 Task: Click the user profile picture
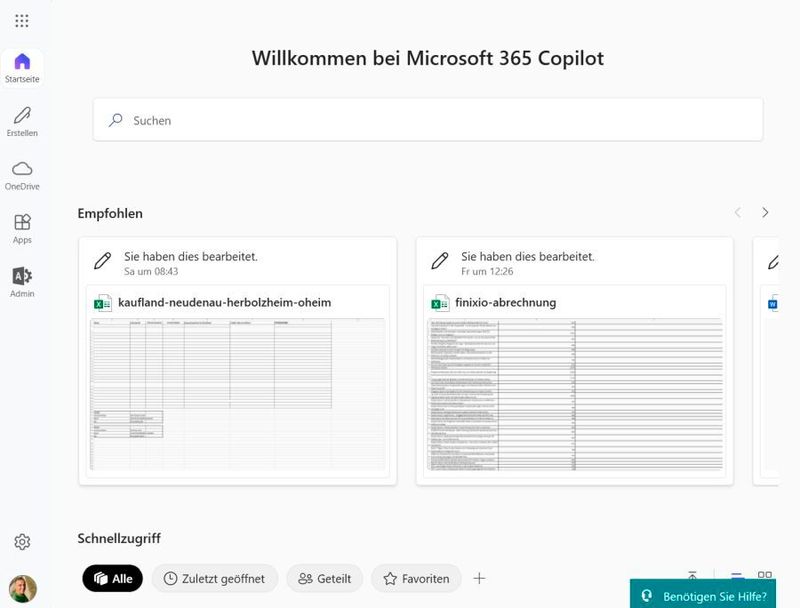point(22,588)
